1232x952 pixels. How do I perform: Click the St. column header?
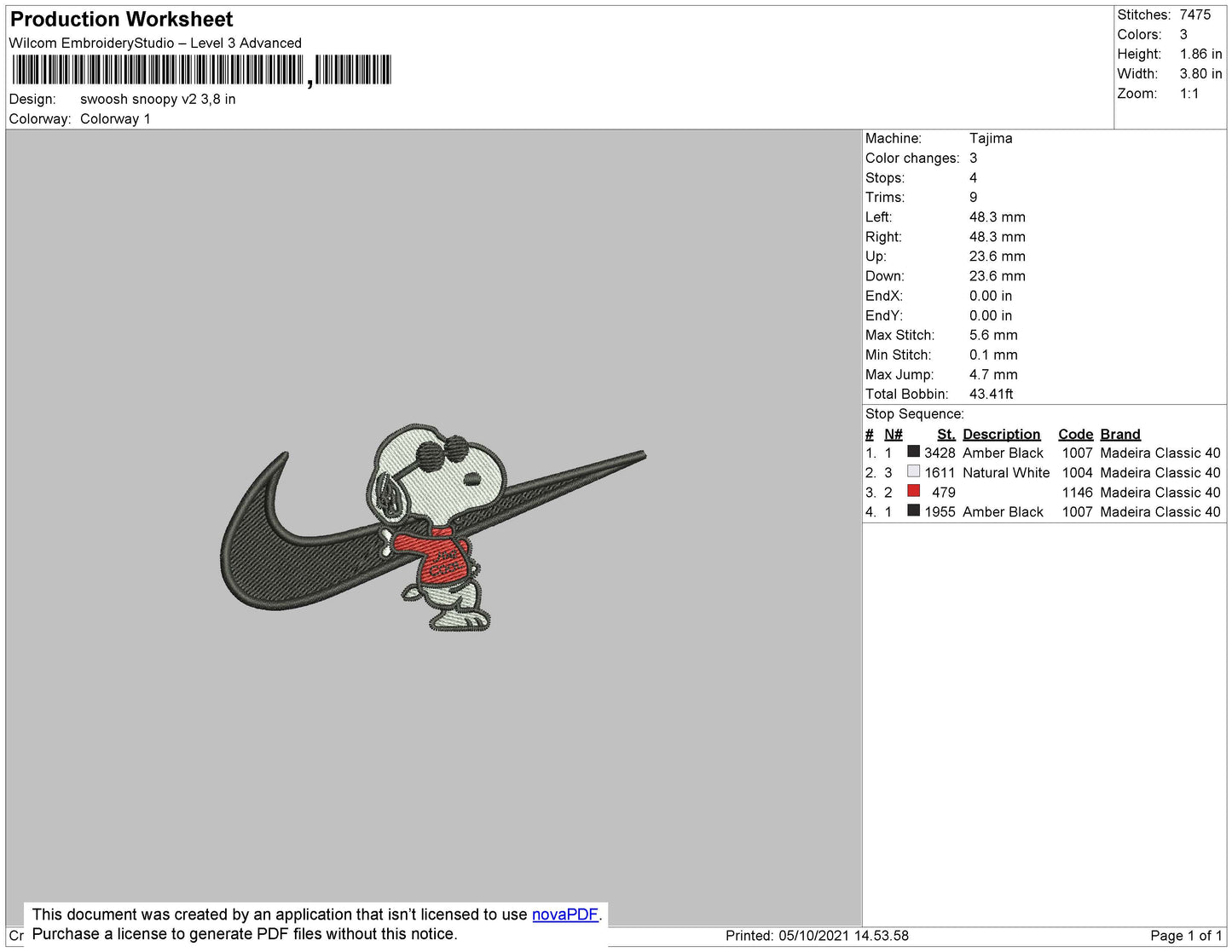946,434
